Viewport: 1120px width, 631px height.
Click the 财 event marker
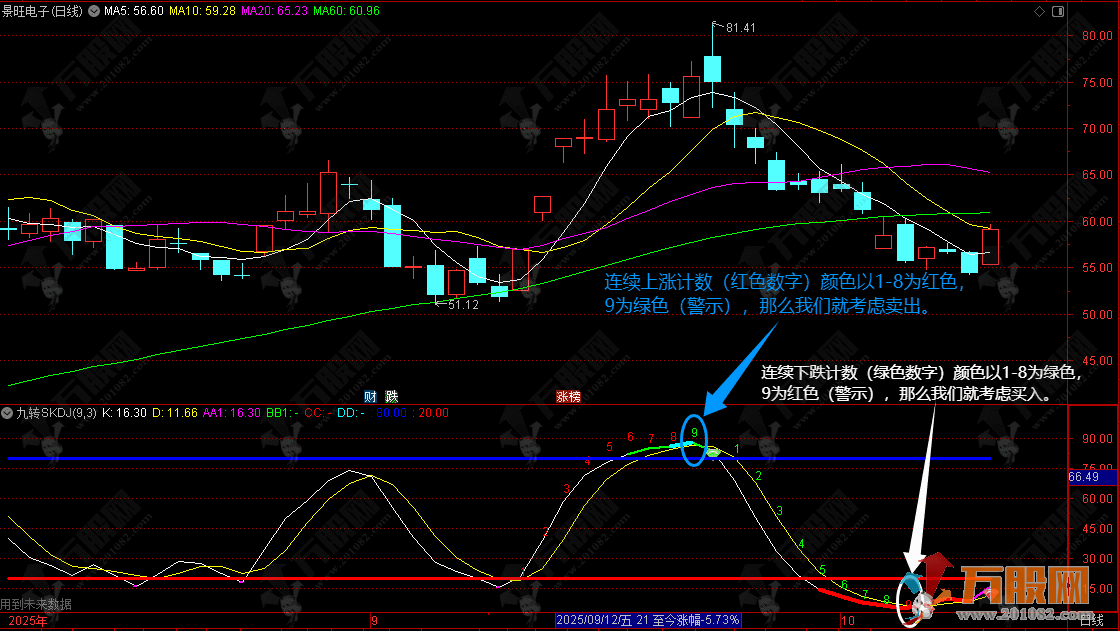point(369,396)
